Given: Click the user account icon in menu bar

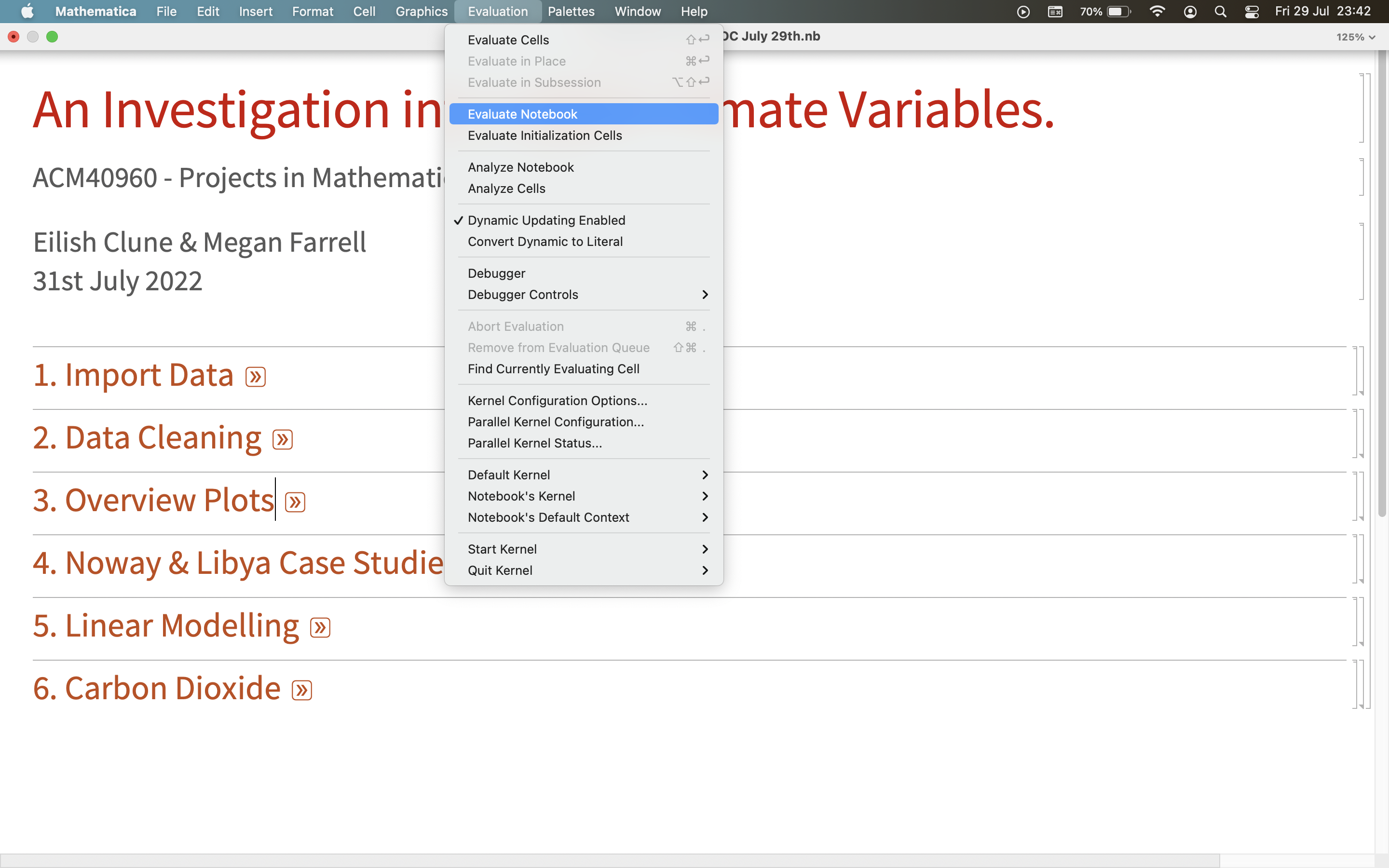Looking at the screenshot, I should (x=1190, y=12).
